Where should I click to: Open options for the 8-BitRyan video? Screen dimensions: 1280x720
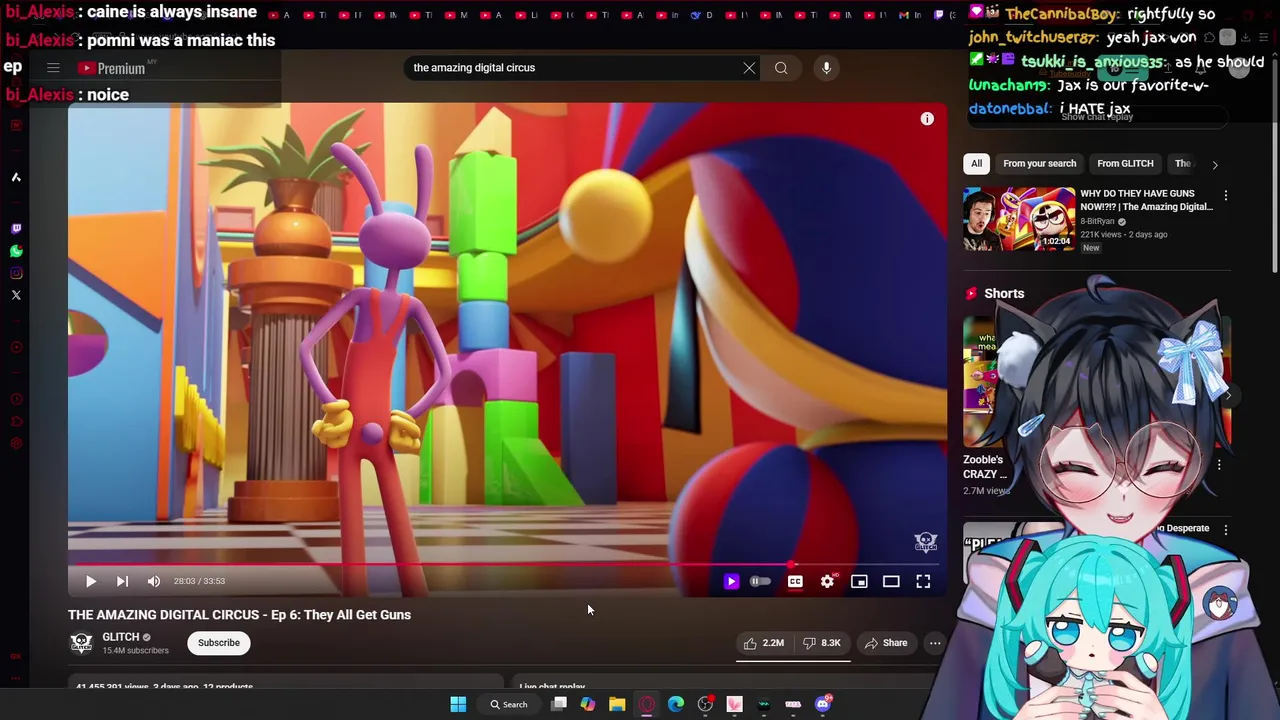tap(1226, 196)
